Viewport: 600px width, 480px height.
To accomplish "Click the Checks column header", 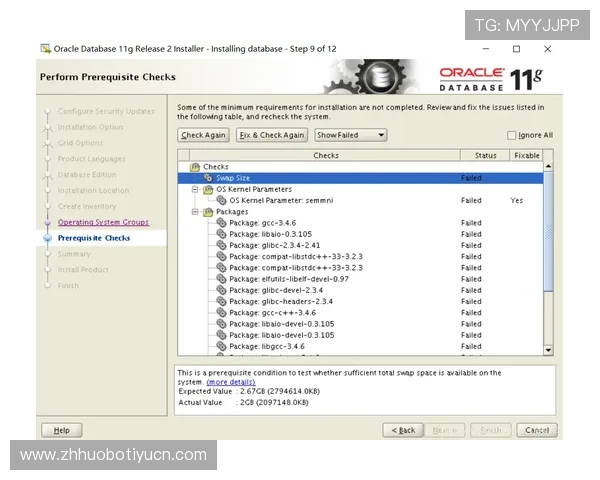I will pos(326,155).
